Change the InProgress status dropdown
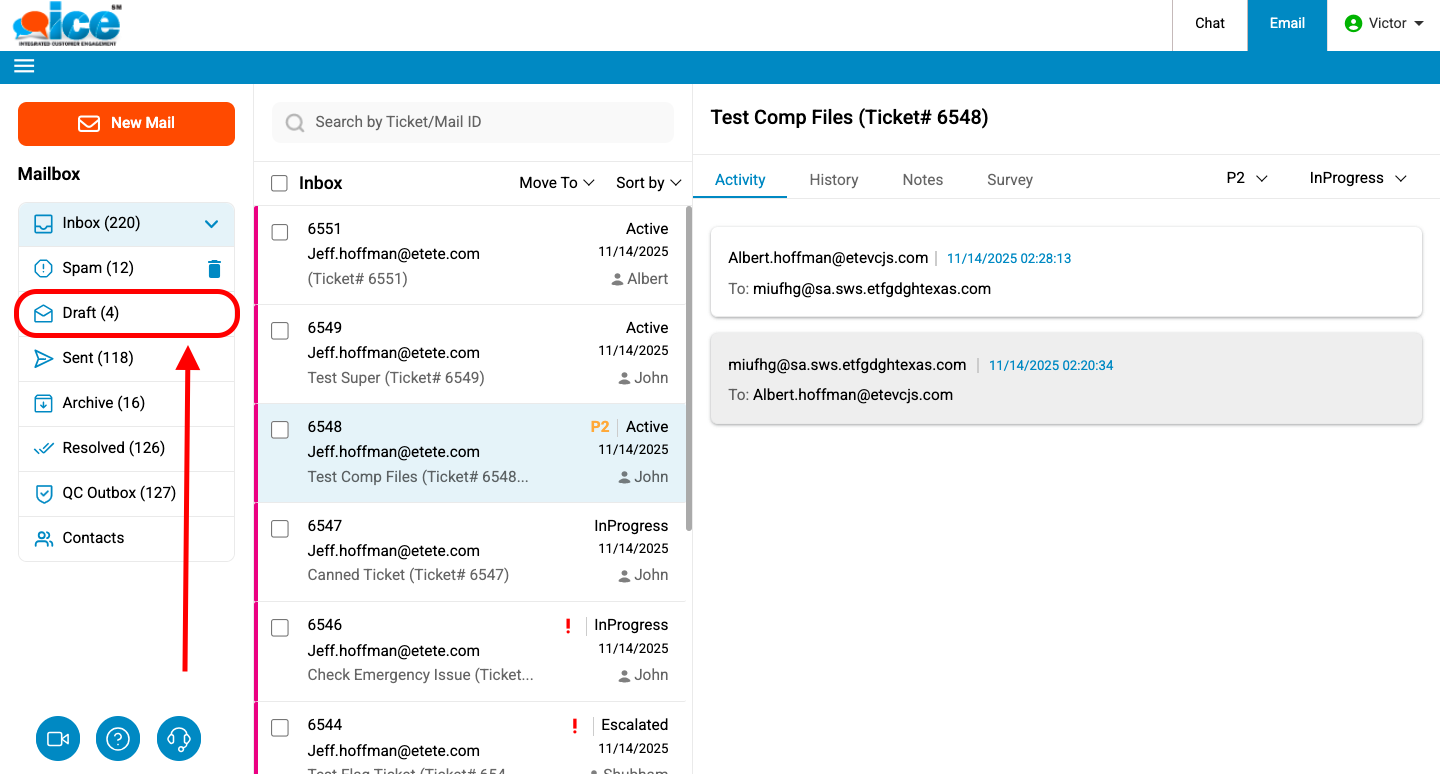1440x774 pixels. pos(1357,178)
